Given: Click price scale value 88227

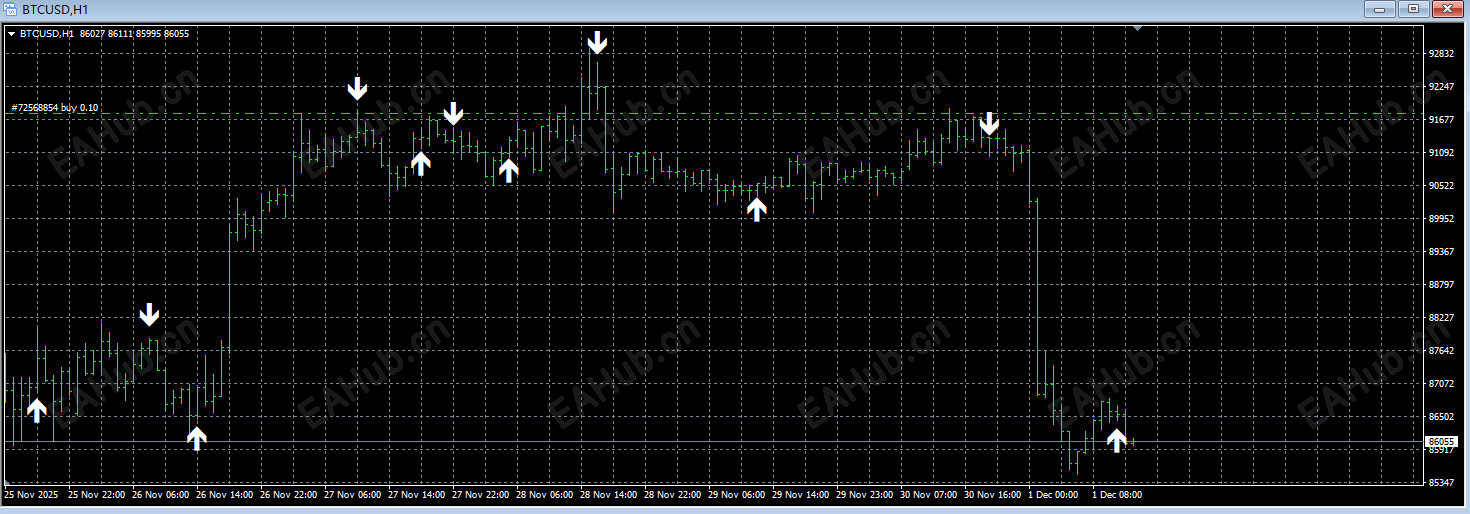Looking at the screenshot, I should [x=1441, y=318].
